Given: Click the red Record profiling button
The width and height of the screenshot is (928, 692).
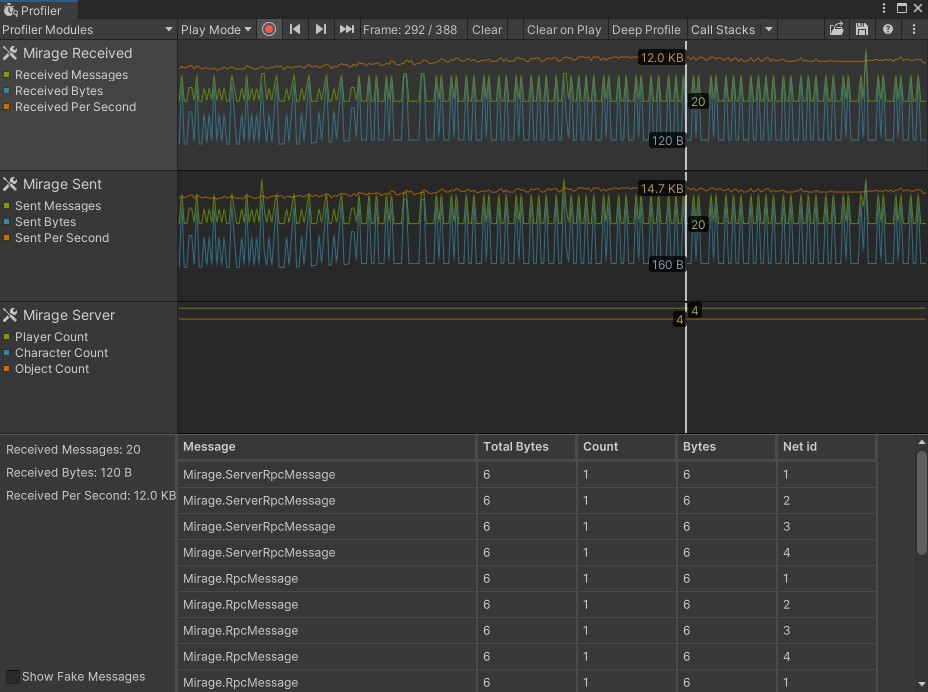Looking at the screenshot, I should coord(269,30).
